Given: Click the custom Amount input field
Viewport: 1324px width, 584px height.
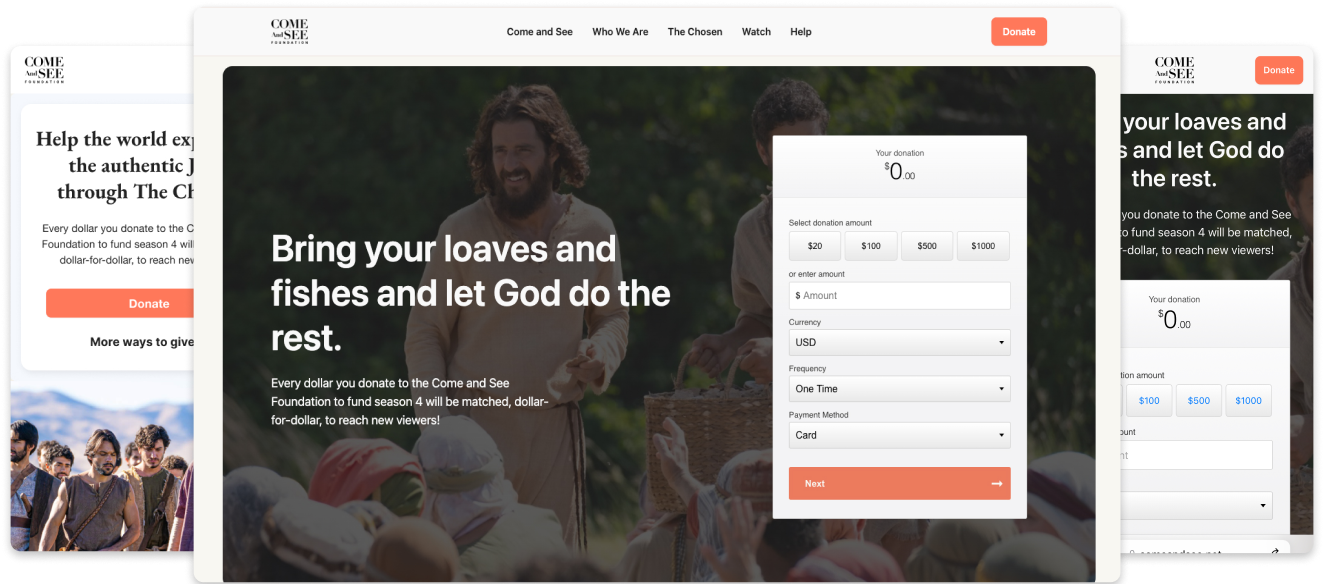Looking at the screenshot, I should pos(899,296).
